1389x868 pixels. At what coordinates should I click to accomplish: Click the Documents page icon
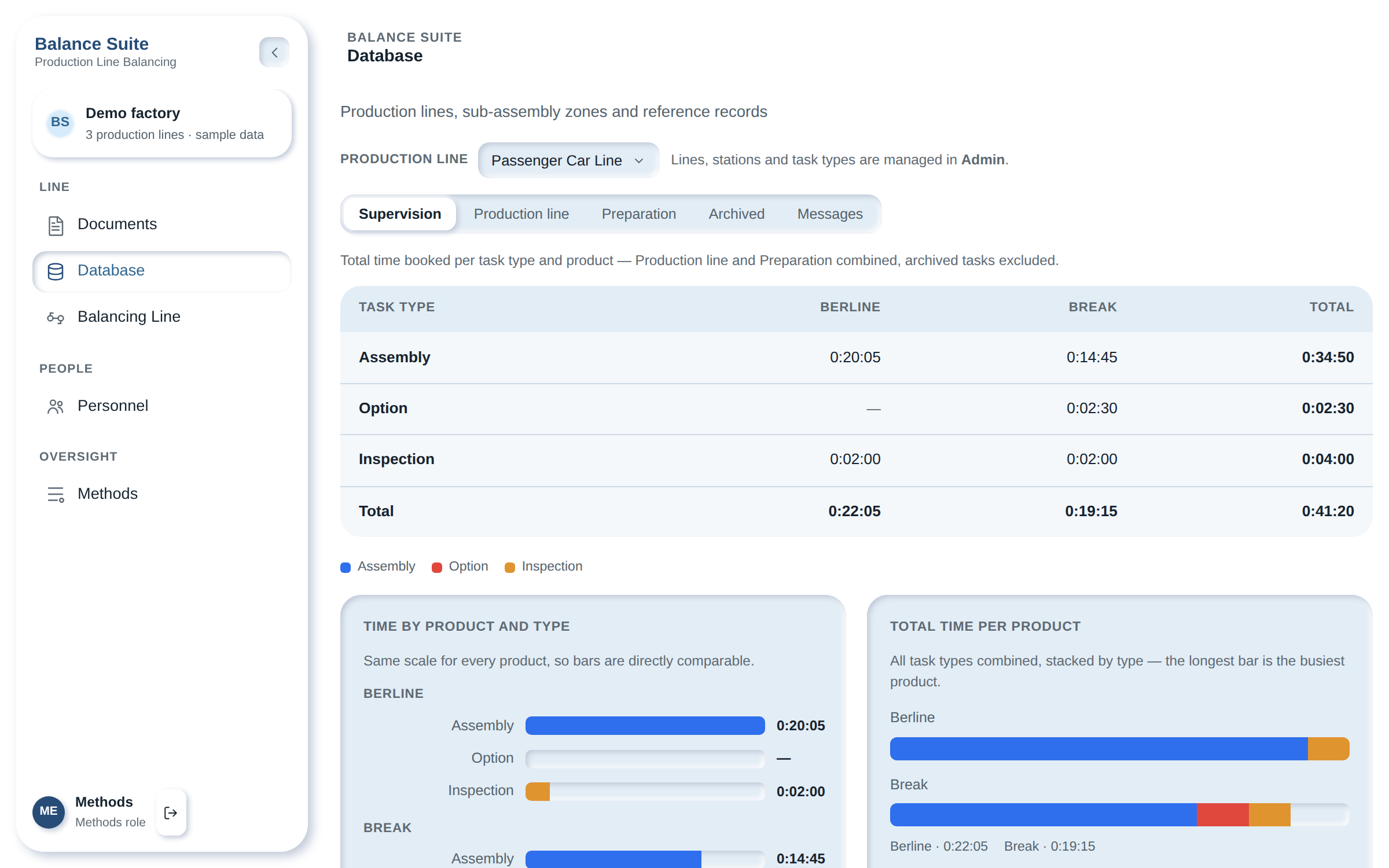[x=56, y=225]
